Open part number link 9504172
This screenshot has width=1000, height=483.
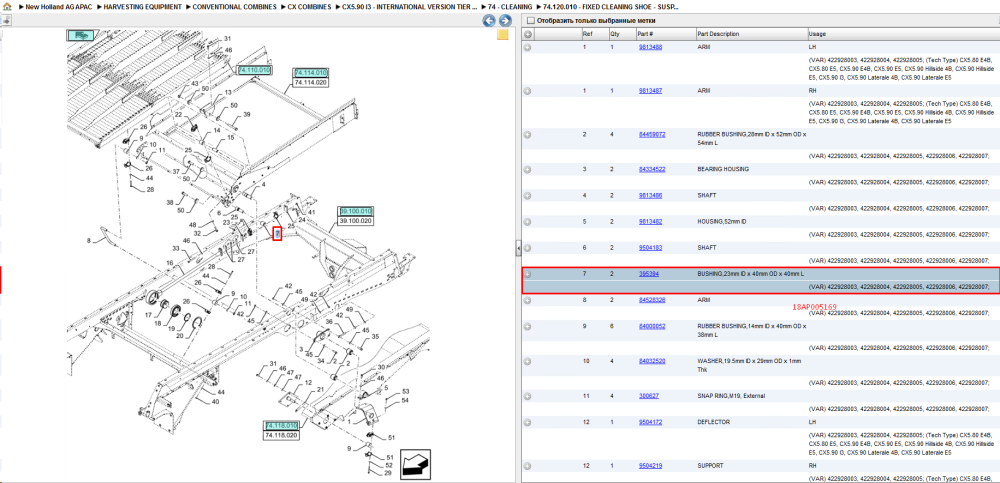(x=651, y=422)
